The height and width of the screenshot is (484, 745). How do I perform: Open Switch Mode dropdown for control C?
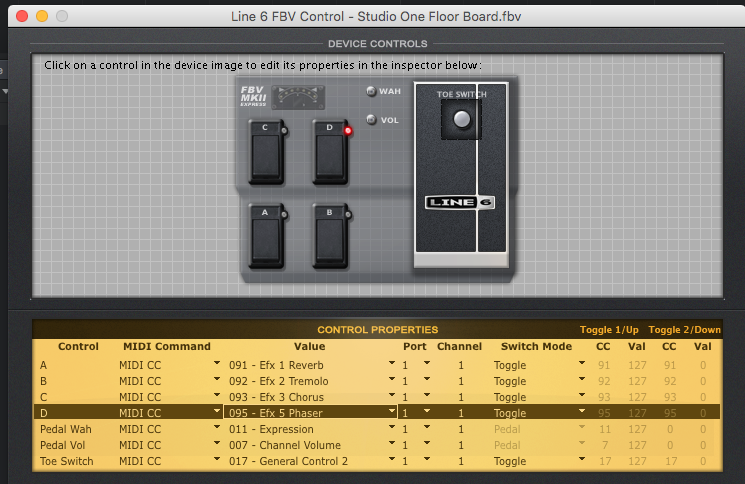pos(582,395)
